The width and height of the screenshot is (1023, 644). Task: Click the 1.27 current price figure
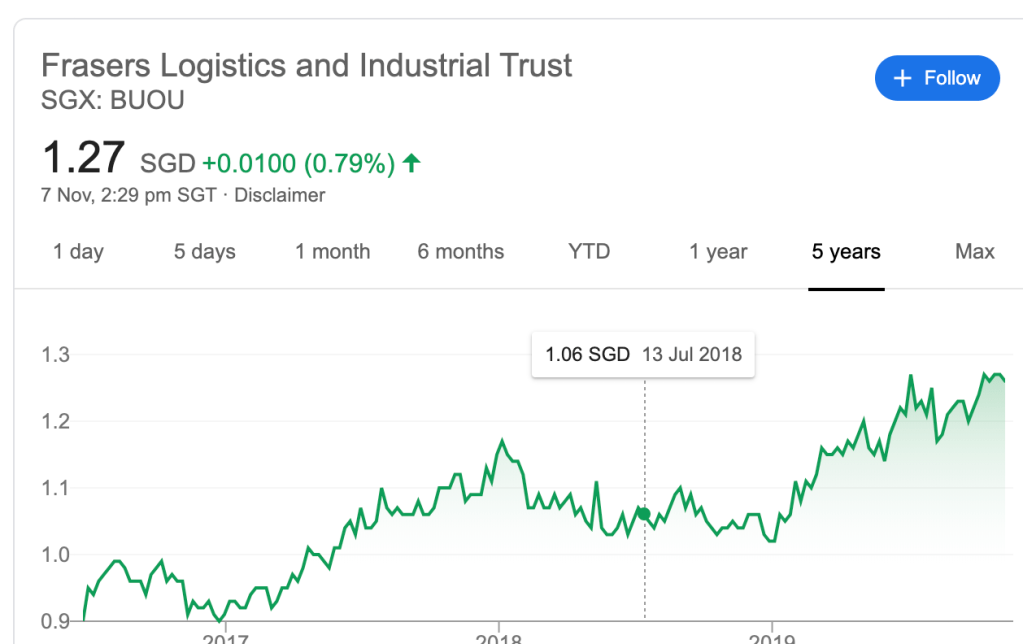point(83,159)
